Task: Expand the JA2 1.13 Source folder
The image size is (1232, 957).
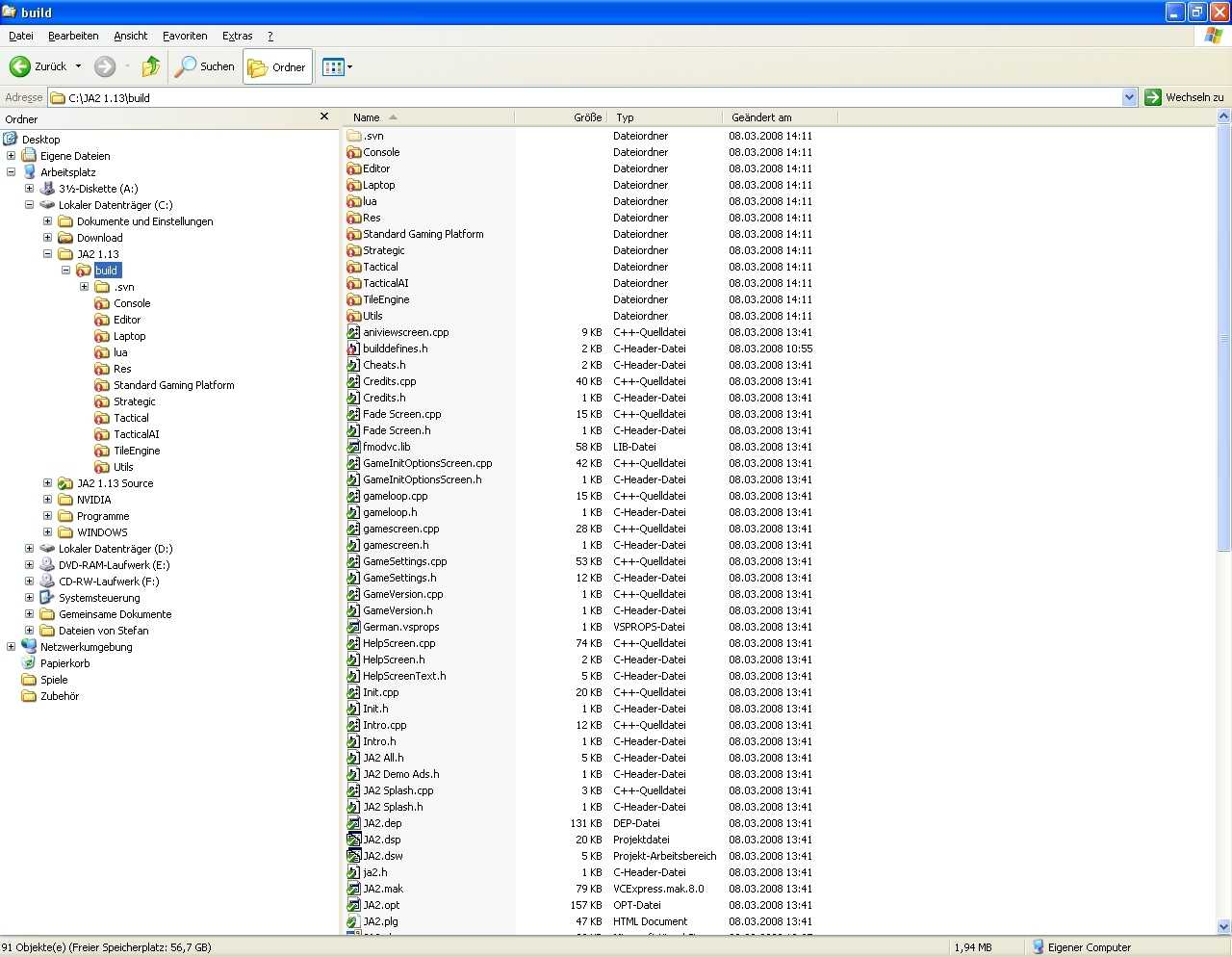Action: (x=47, y=483)
